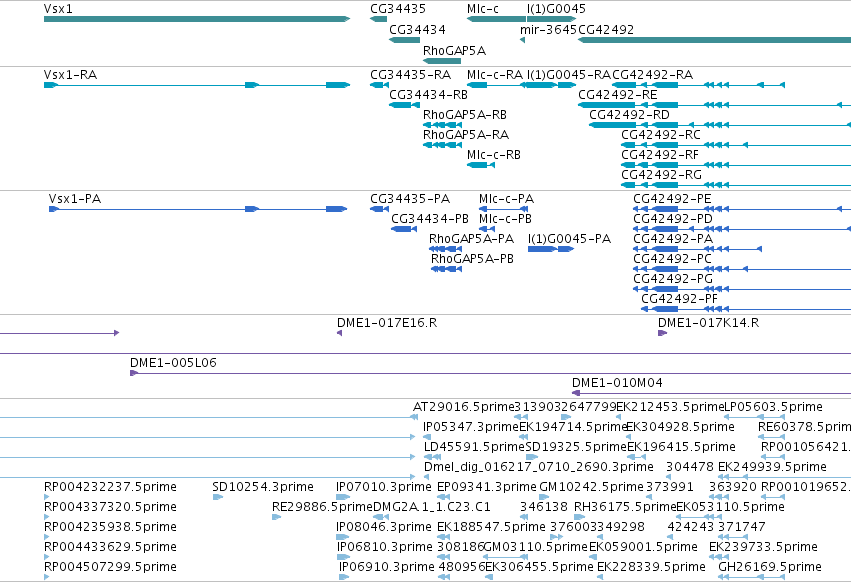Screen dimensions: 851x582
Task: Select the Vsx1 gene bar
Action: click(197, 19)
